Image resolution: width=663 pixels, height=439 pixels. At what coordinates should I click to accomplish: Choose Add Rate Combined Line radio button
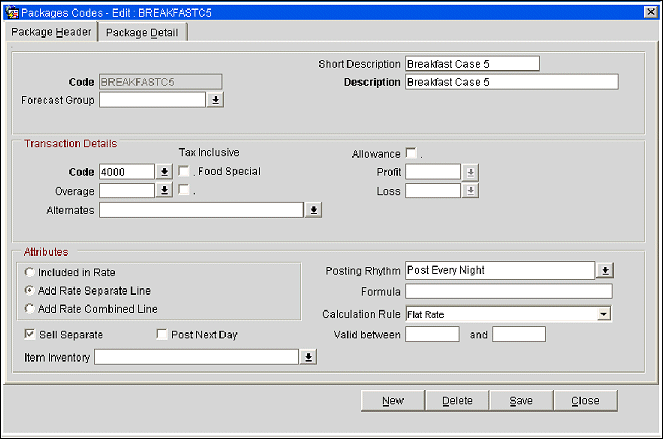point(30,309)
